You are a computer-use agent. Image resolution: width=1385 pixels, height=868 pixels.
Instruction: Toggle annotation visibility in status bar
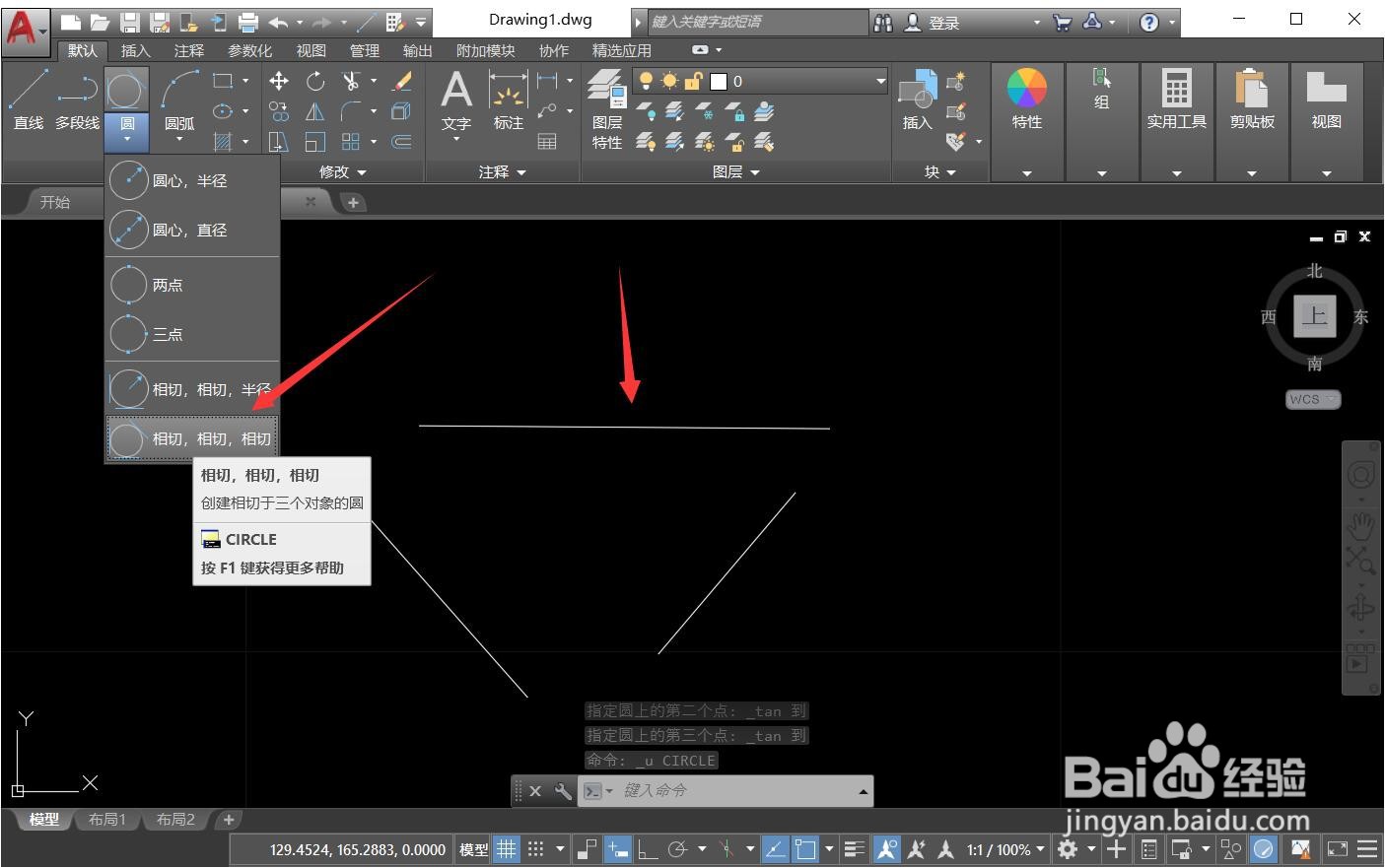click(x=886, y=849)
